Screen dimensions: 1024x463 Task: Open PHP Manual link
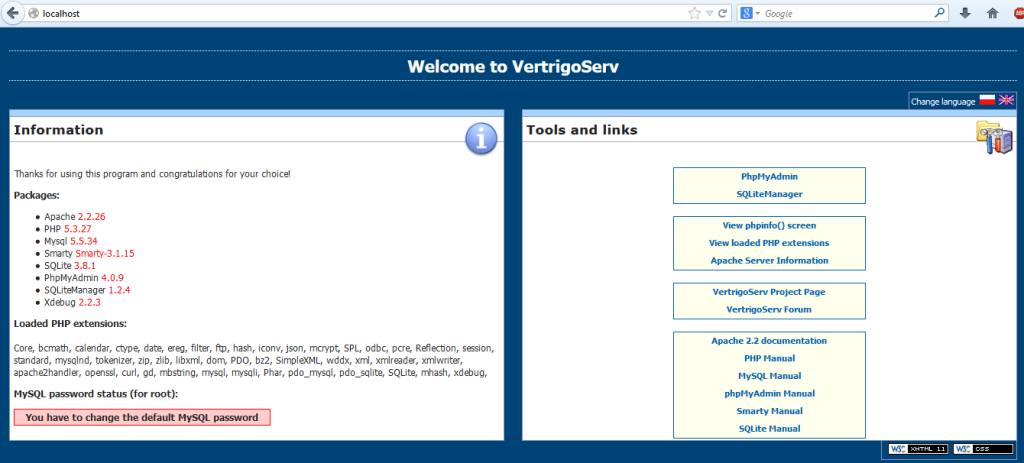769,359
